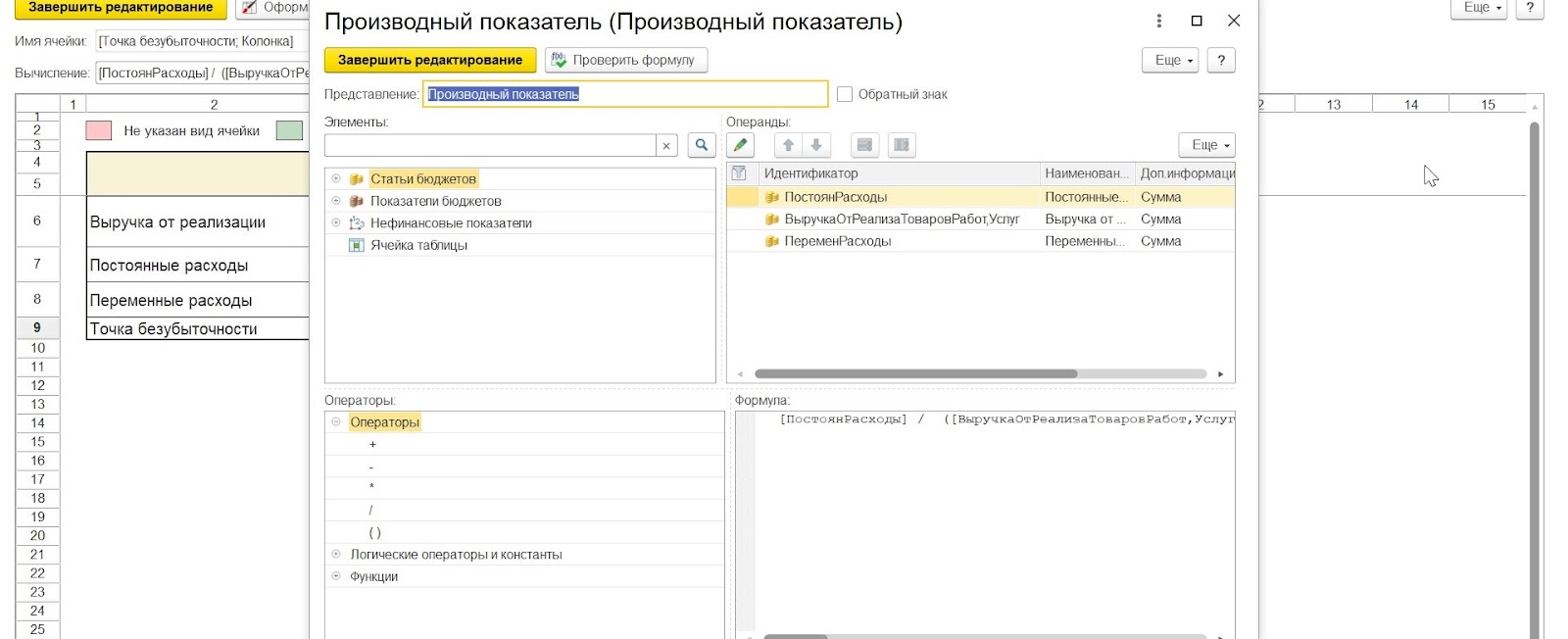Click the Ячейка таблицы icon
This screenshot has width=1568, height=639.
click(x=357, y=245)
